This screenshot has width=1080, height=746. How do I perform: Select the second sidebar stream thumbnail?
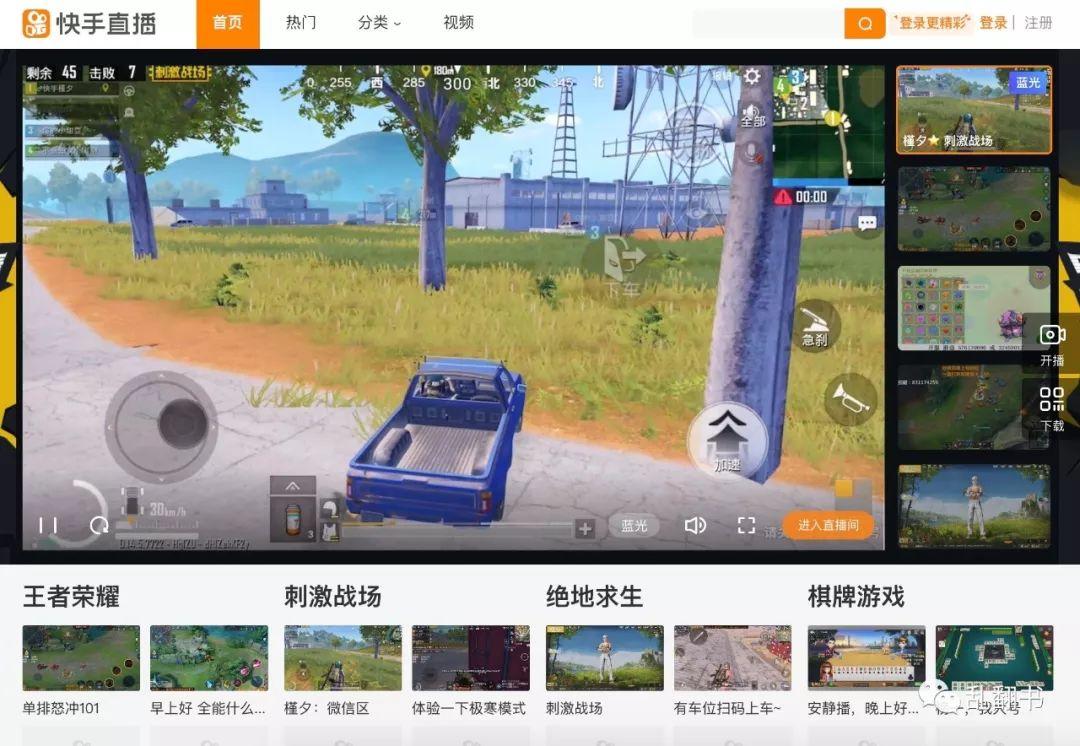974,209
